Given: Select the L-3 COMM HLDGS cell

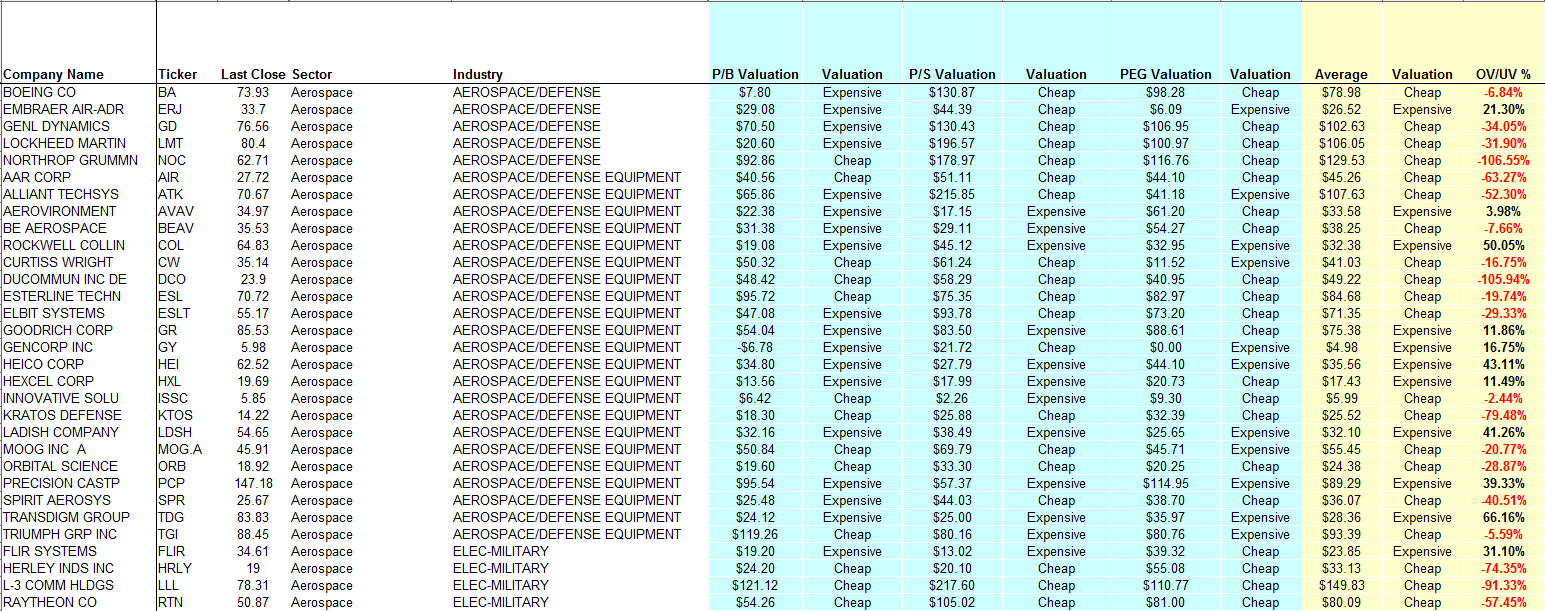Looking at the screenshot, I should (x=58, y=585).
